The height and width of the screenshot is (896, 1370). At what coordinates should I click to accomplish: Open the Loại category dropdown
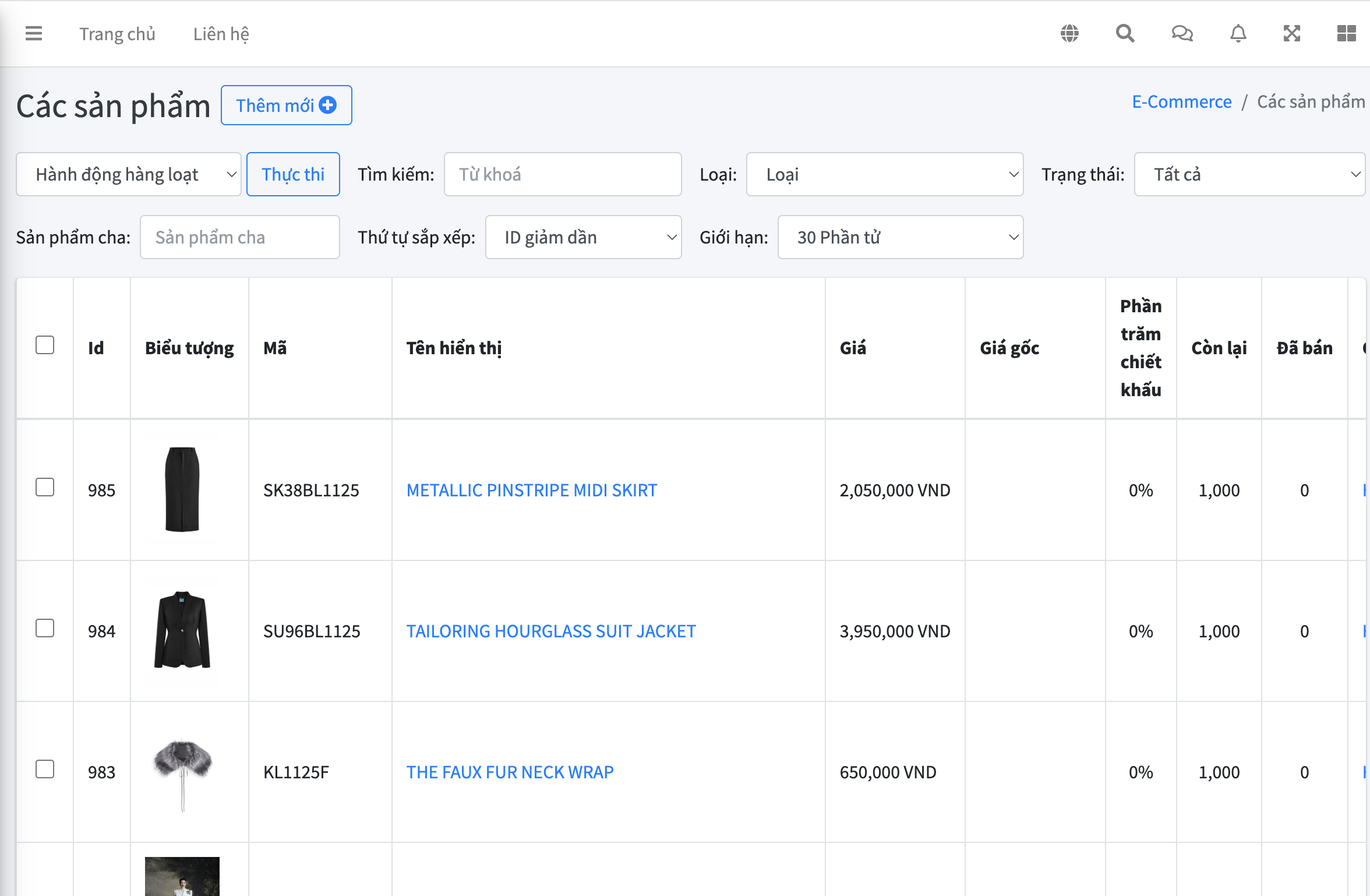click(884, 174)
